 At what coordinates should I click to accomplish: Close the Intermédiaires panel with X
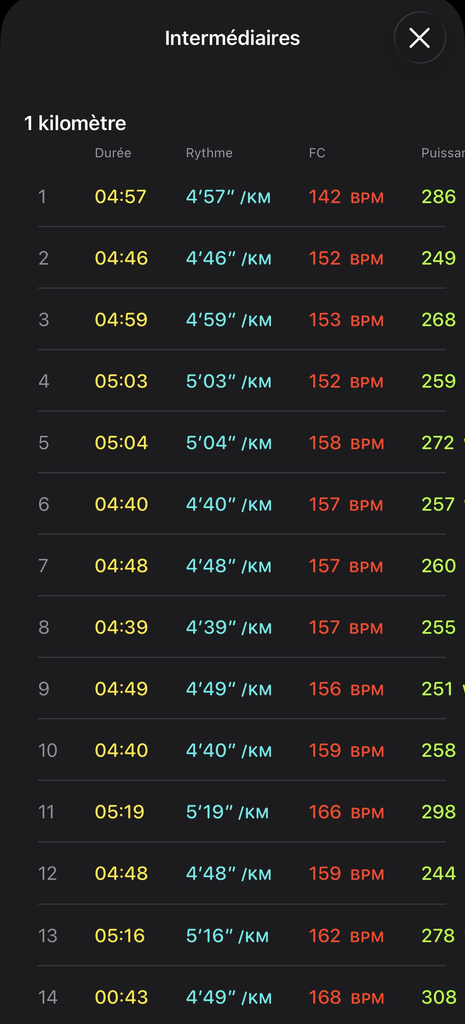point(419,38)
